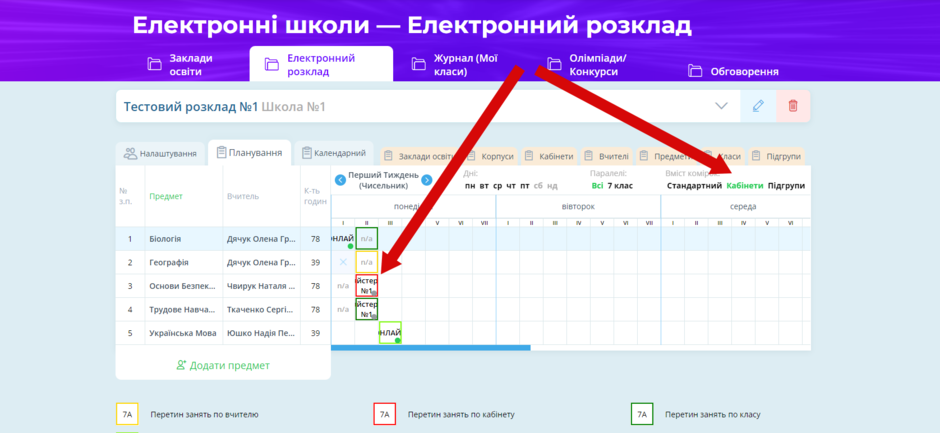Screen dimensions: 940x433
Task: Select red-bordered Майстерня №1 cell
Action: pos(366,285)
